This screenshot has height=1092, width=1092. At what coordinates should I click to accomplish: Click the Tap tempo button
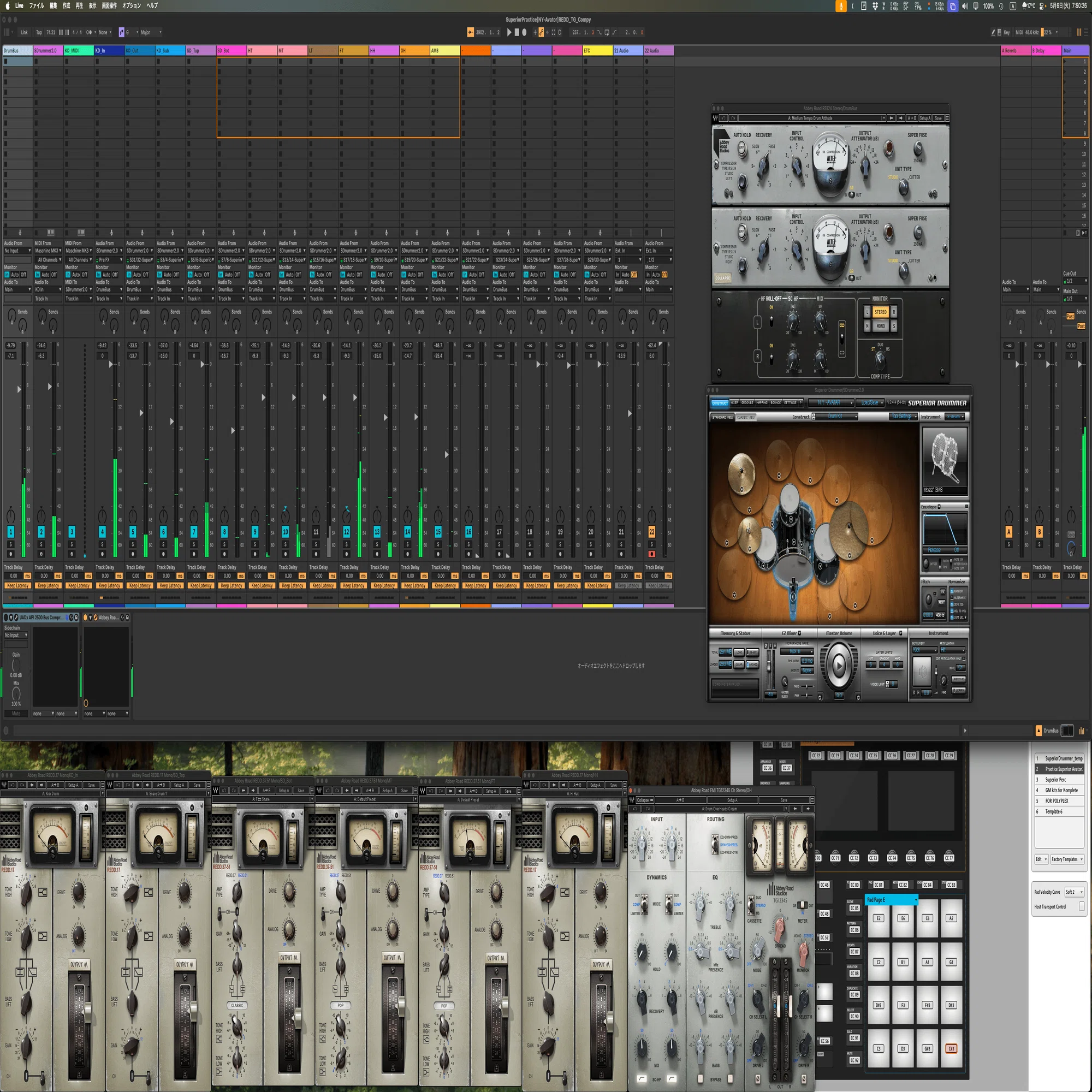(39, 32)
